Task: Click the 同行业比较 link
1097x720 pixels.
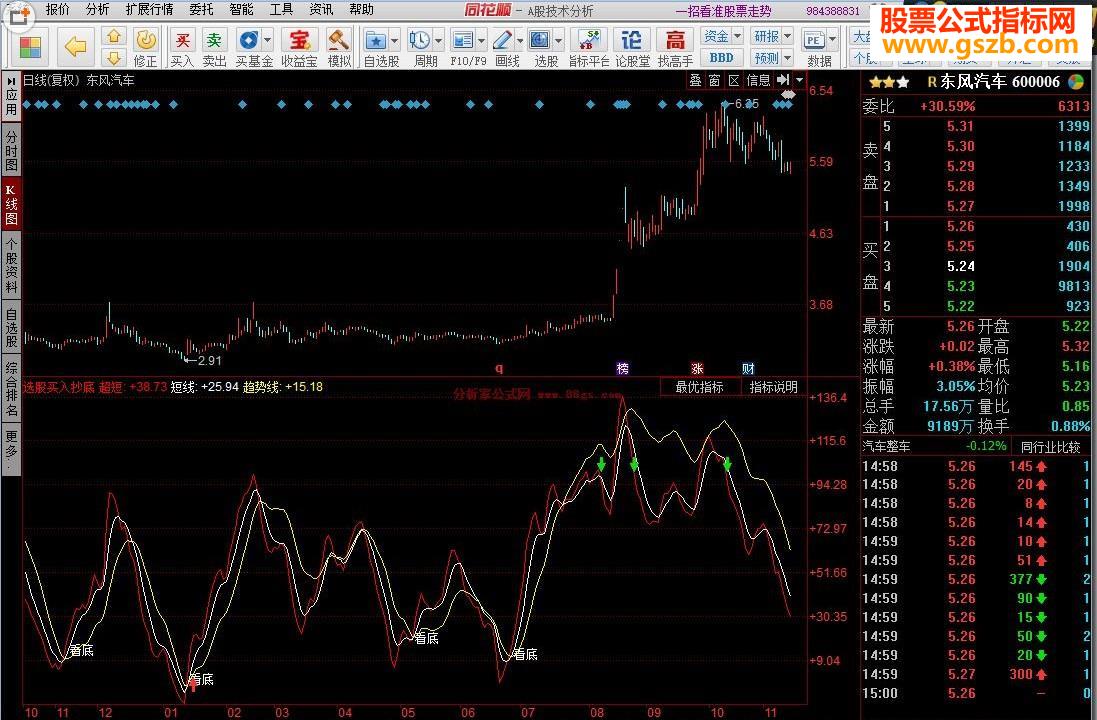Action: click(1050, 447)
